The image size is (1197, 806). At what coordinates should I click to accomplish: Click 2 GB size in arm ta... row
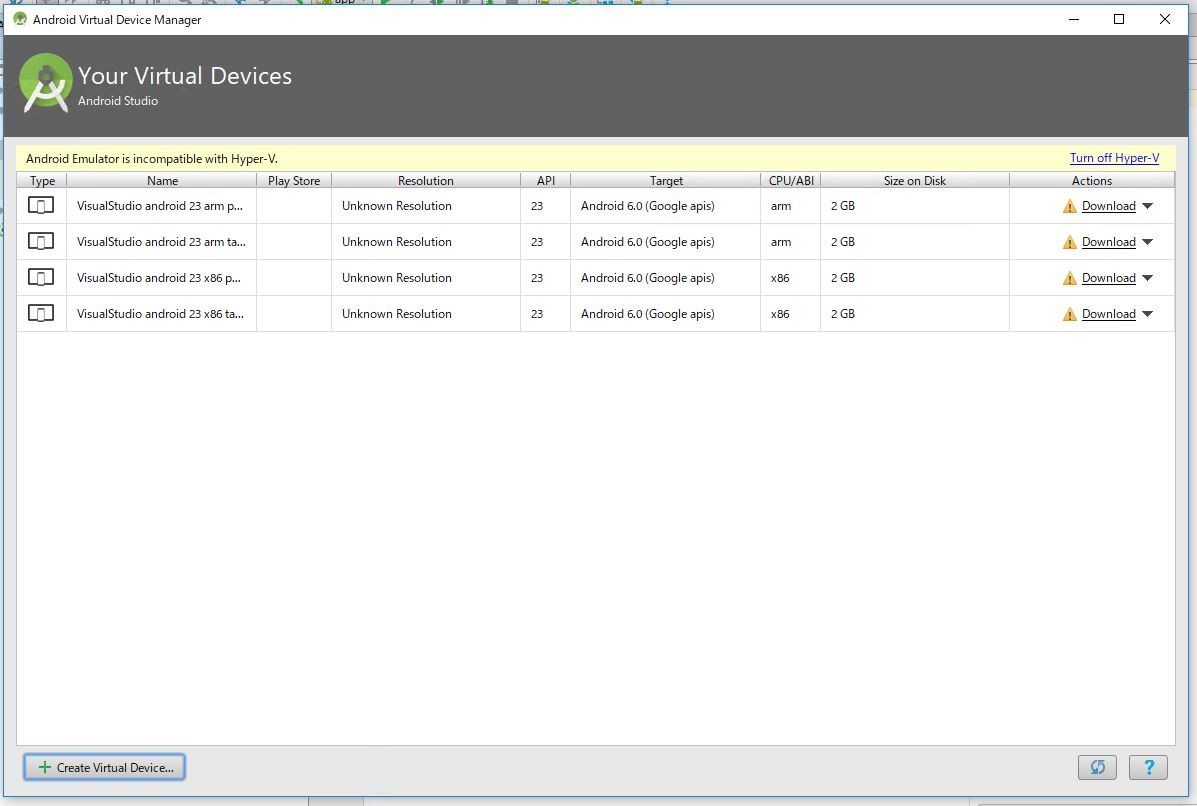842,242
